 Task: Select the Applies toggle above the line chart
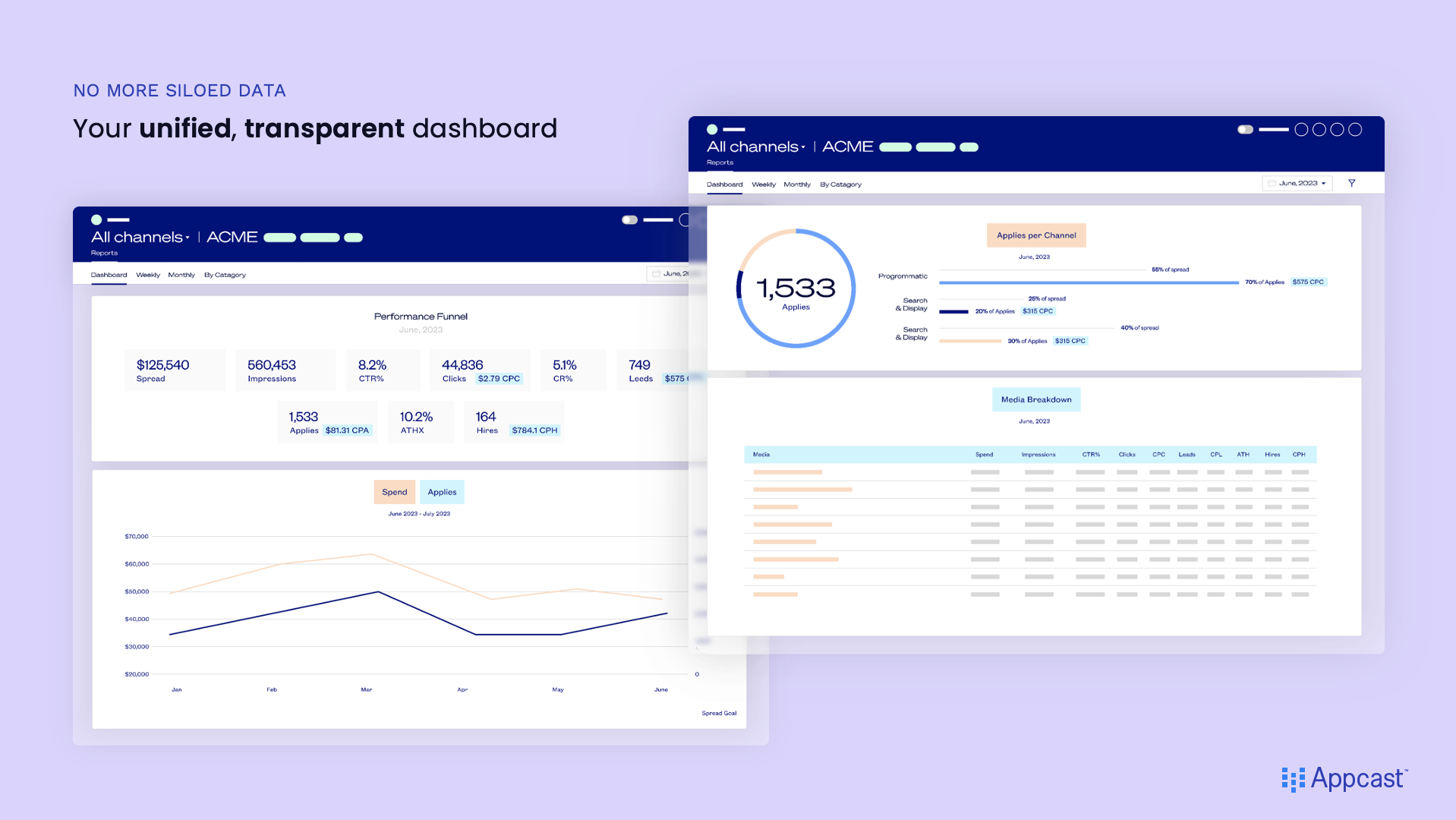tap(442, 492)
